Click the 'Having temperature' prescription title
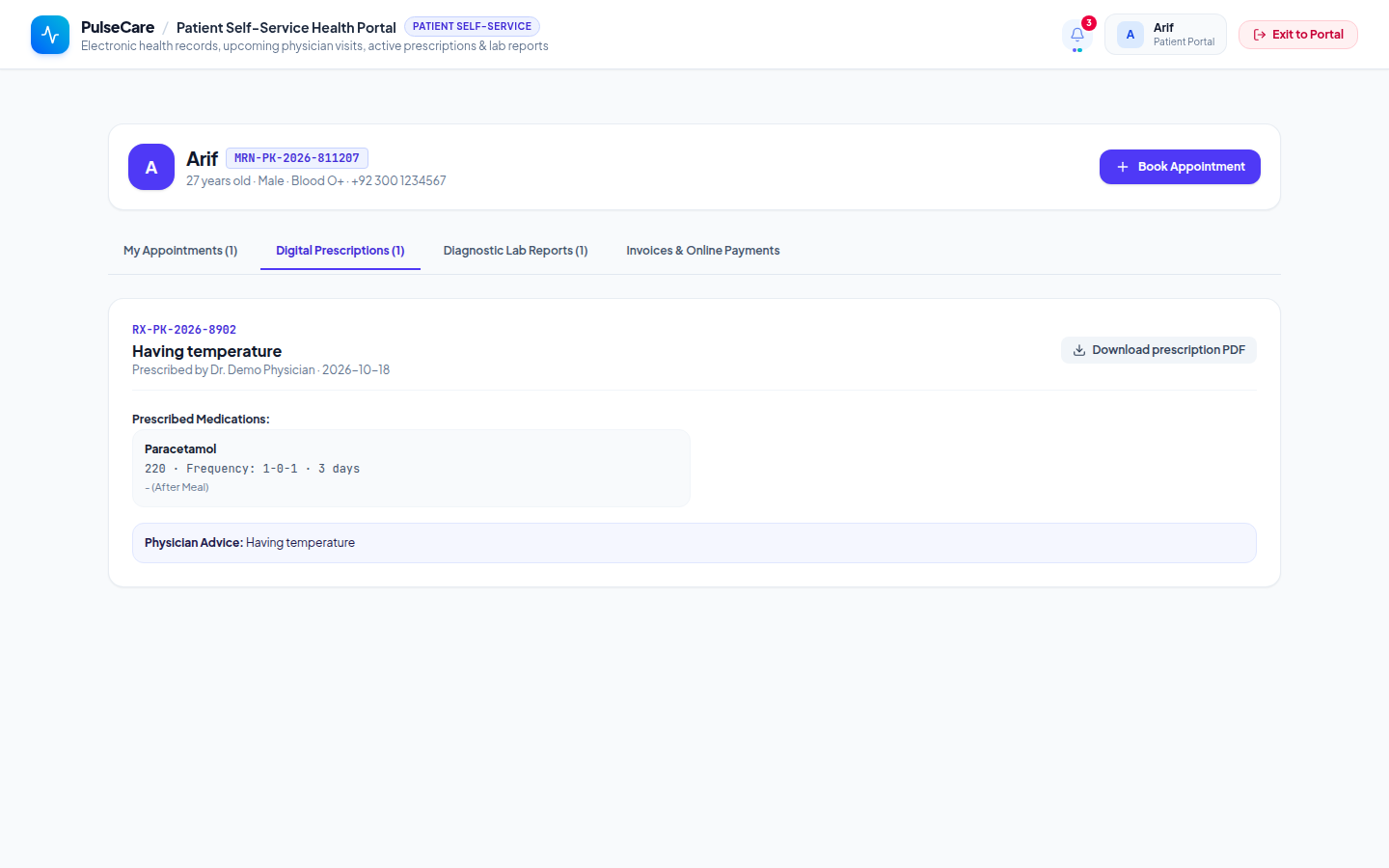The width and height of the screenshot is (1389, 868). tap(206, 351)
